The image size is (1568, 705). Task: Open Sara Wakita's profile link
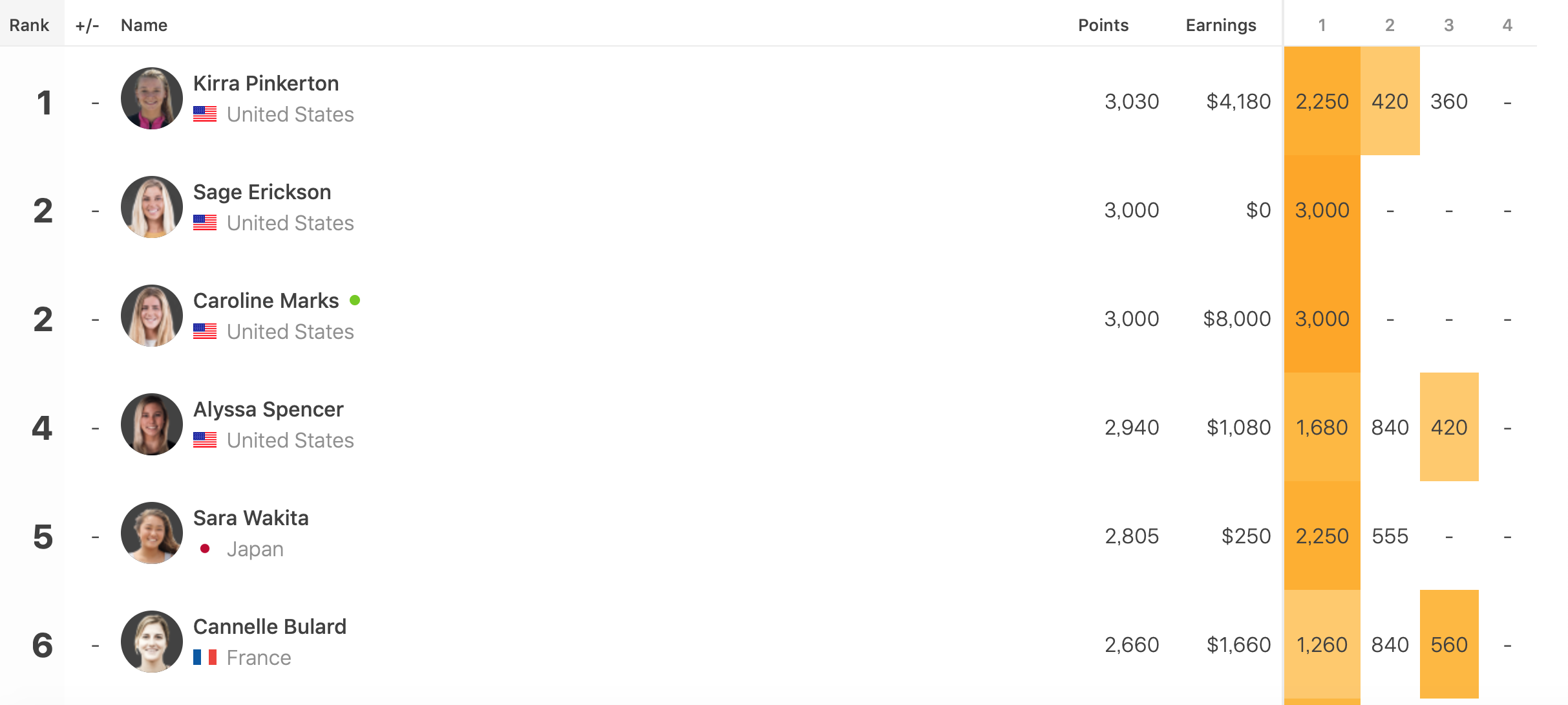coord(251,518)
